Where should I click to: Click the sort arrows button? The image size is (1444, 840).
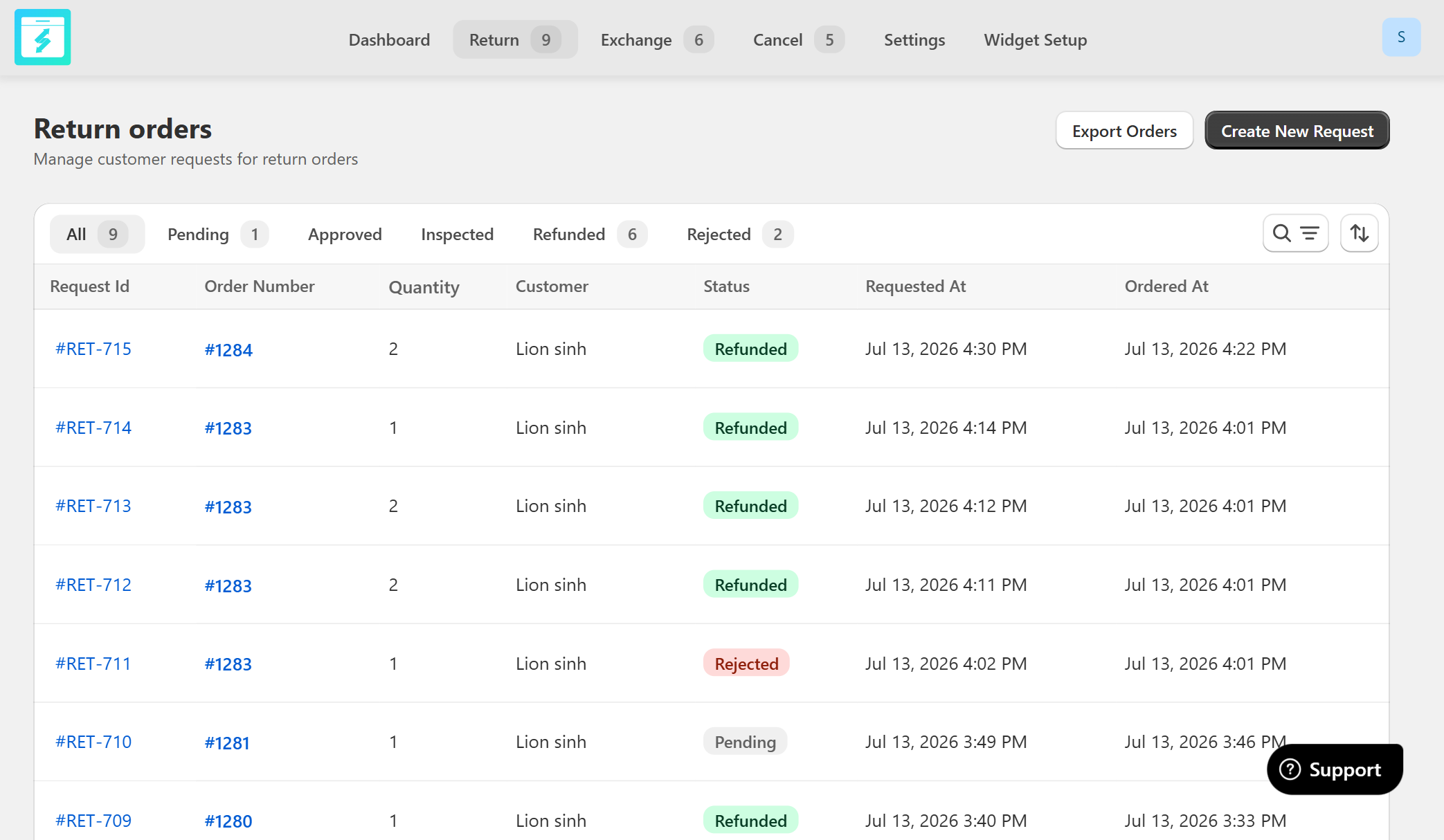(x=1360, y=234)
